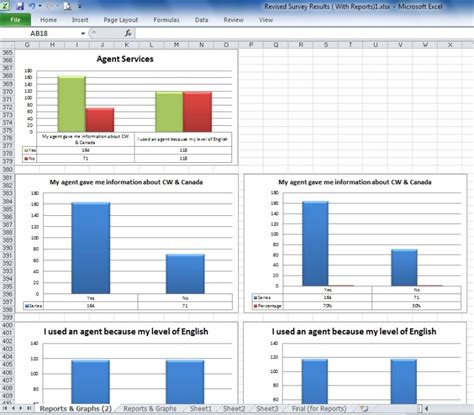The width and height of the screenshot is (474, 415).
Task: Select column X header
Action: coord(450,45)
